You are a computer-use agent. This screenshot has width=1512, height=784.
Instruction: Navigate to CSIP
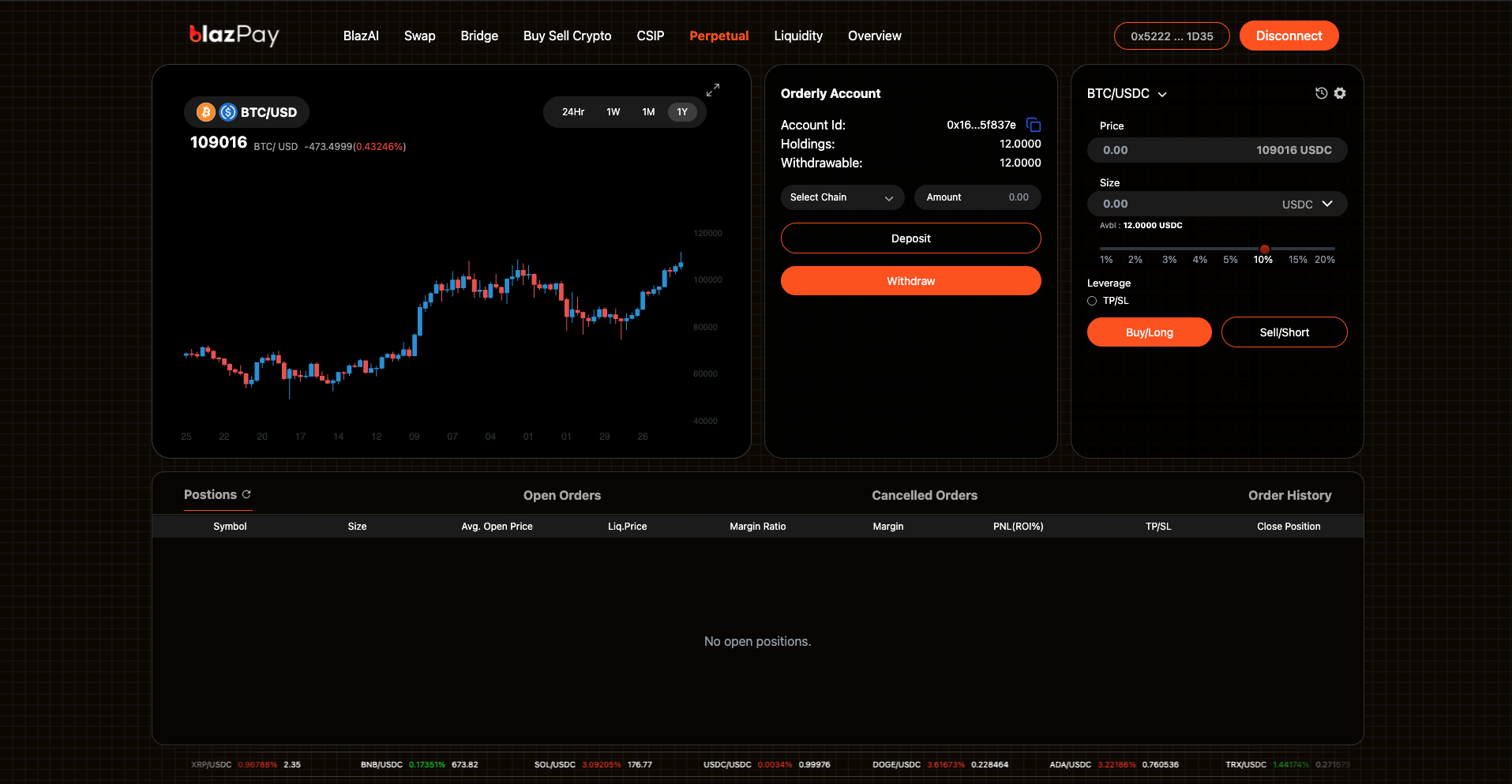click(x=651, y=36)
